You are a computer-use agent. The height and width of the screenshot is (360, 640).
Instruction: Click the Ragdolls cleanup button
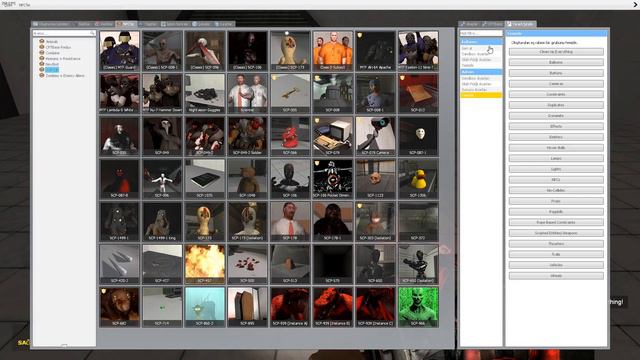556,212
